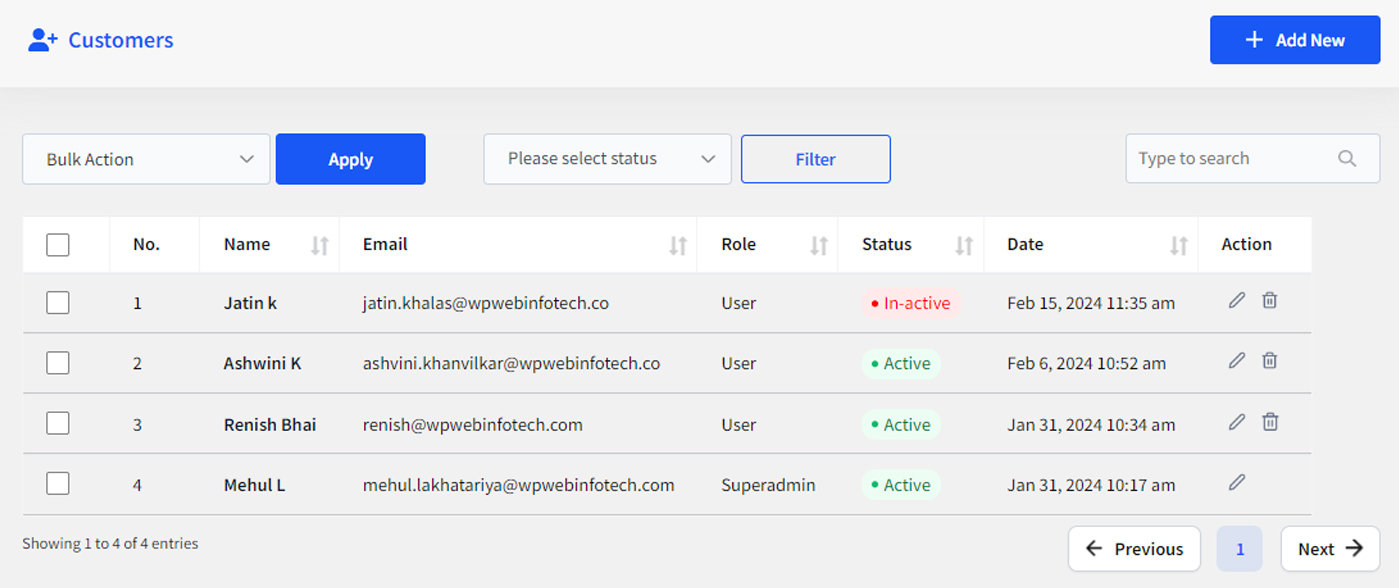The height and width of the screenshot is (588, 1399).
Task: Click the Filter button
Action: click(815, 159)
